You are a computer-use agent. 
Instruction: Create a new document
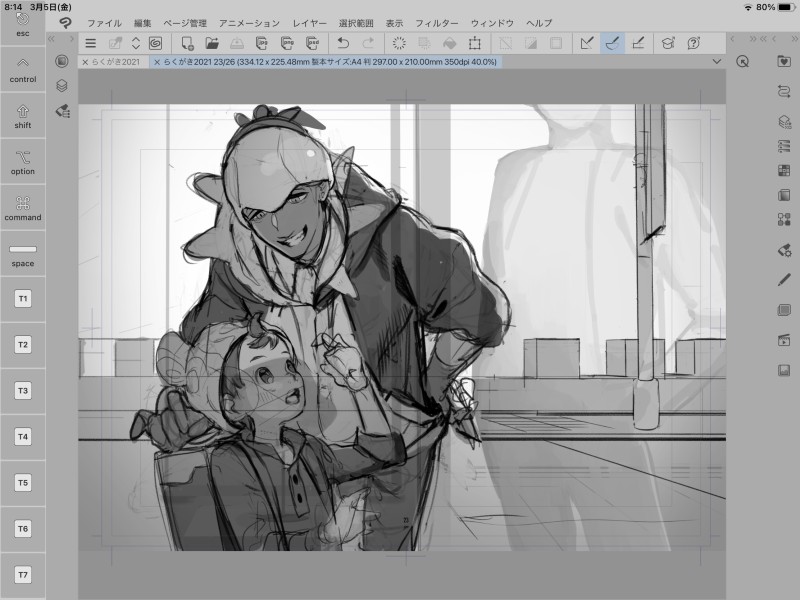(187, 43)
